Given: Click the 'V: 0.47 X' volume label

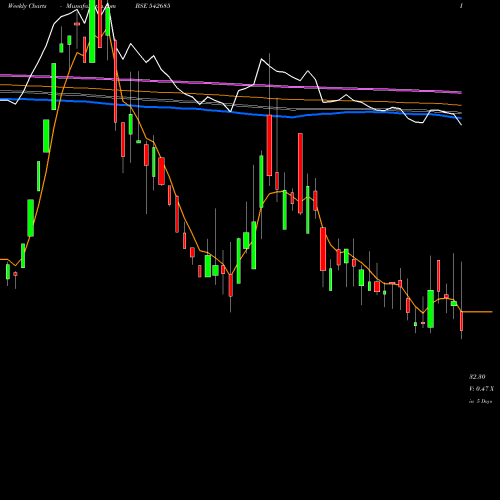Looking at the screenshot, I should 481,389.
